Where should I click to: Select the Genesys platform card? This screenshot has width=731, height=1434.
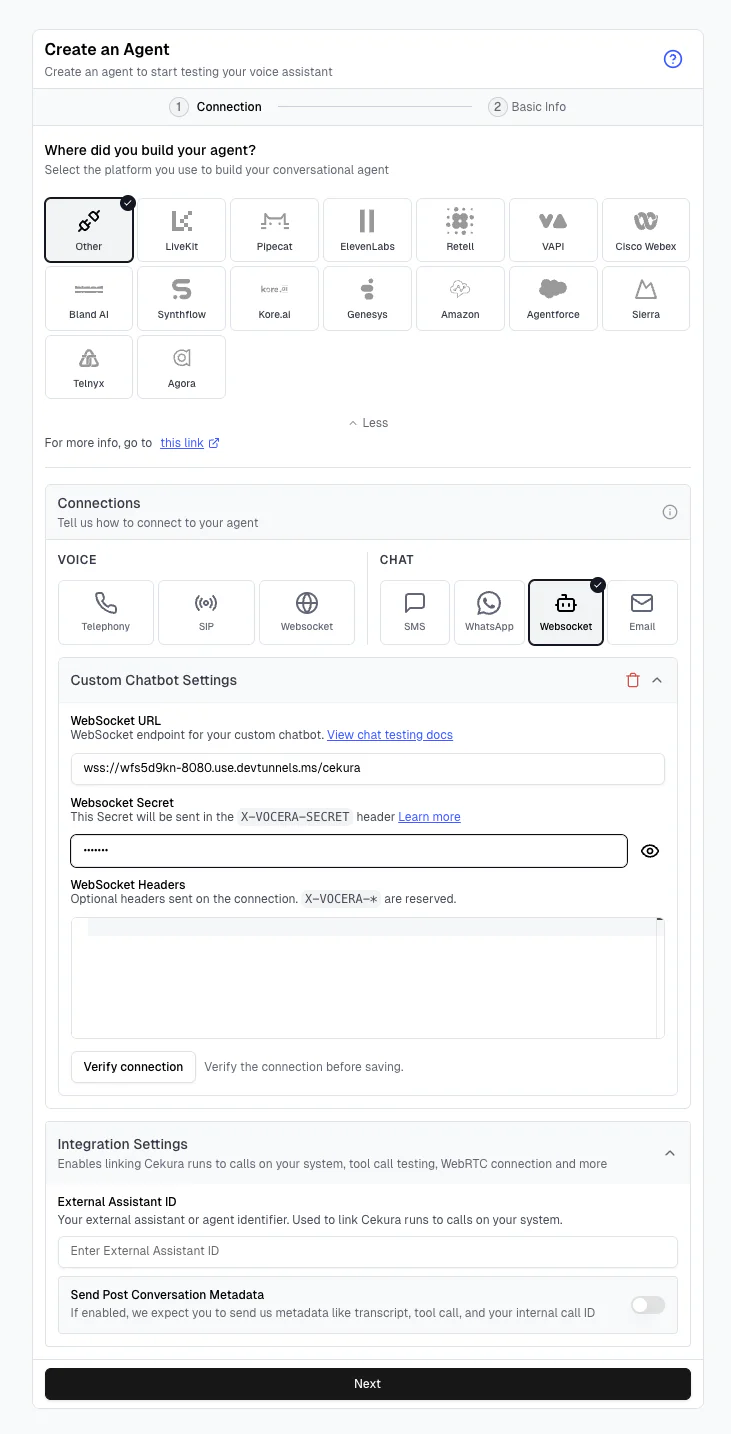[367, 298]
